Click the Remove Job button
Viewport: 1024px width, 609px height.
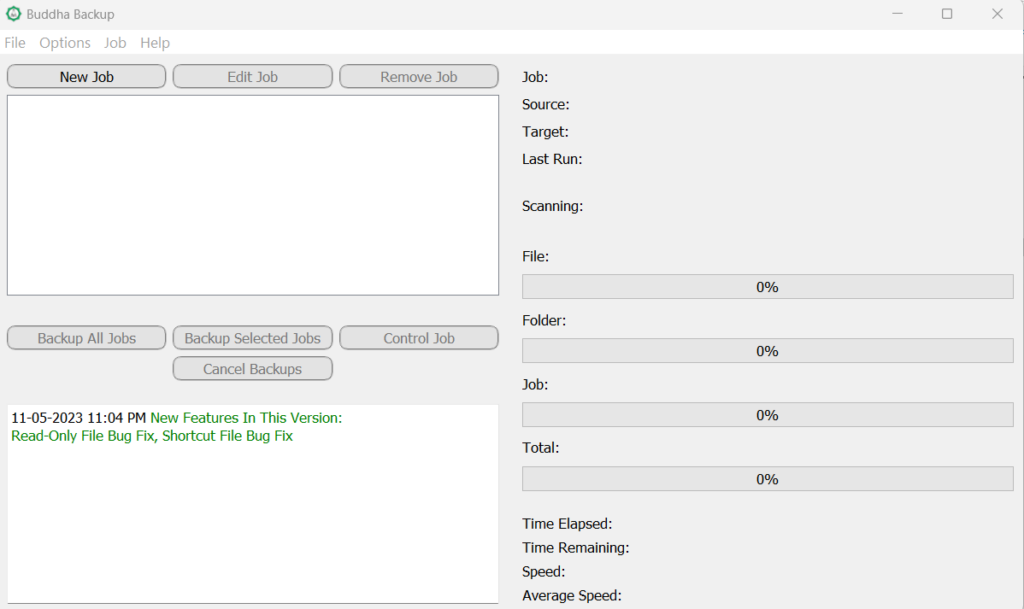(x=419, y=77)
